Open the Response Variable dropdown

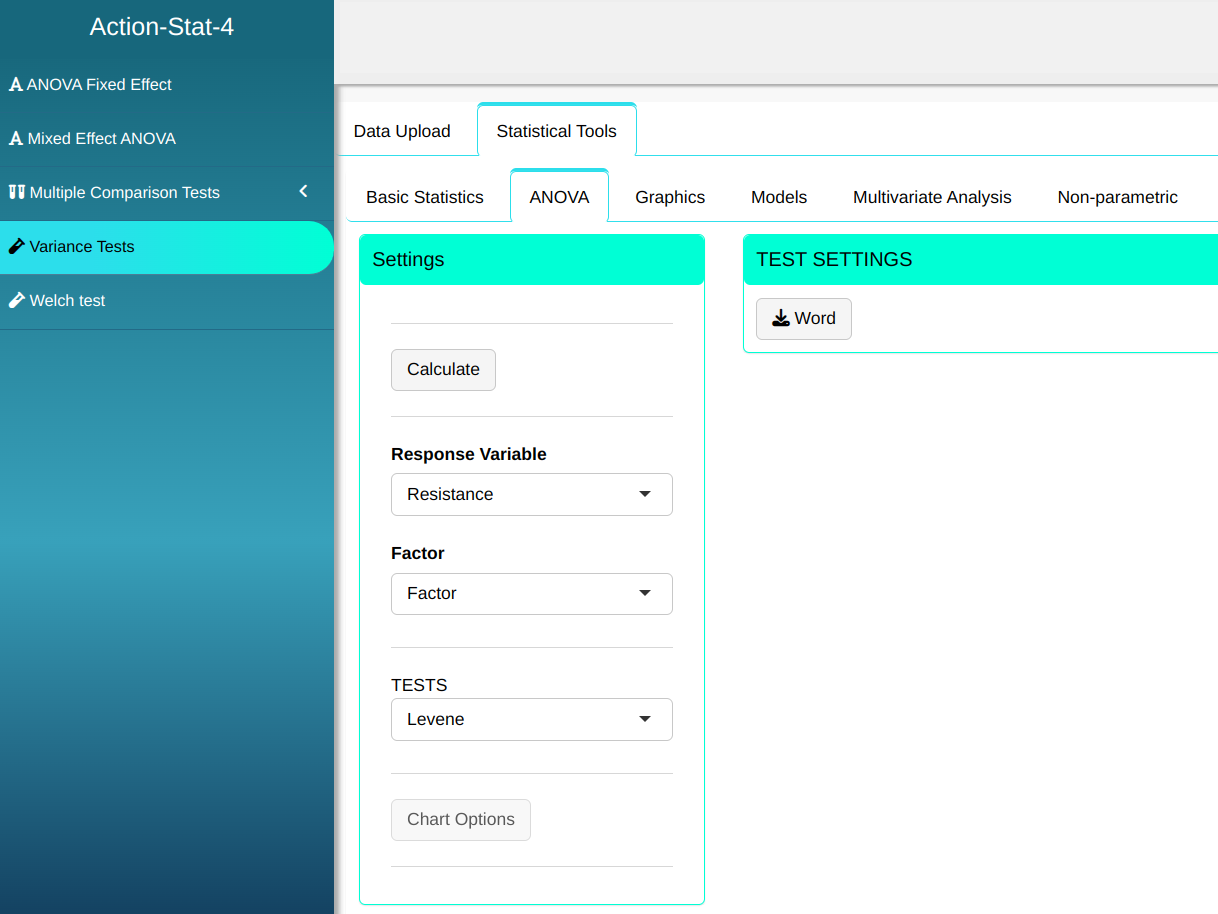tap(531, 494)
